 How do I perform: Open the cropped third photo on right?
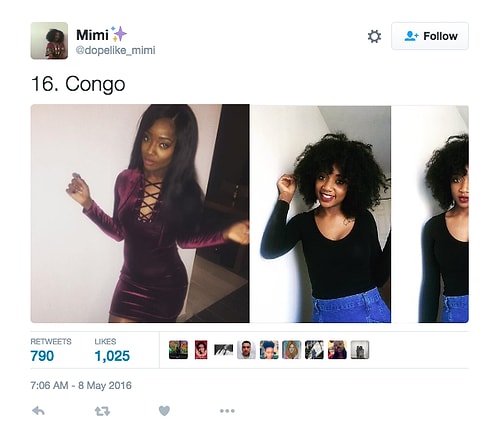430,214
